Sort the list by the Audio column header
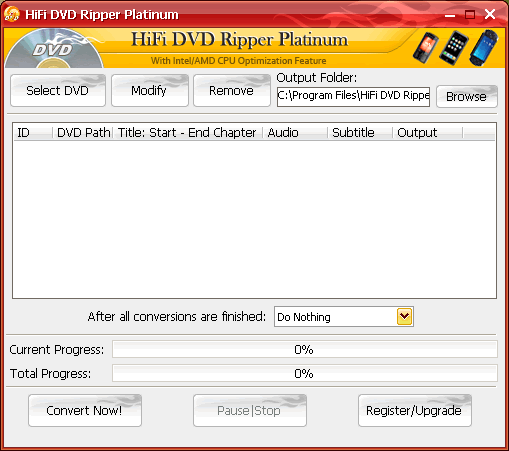The width and height of the screenshot is (509, 451). (295, 133)
